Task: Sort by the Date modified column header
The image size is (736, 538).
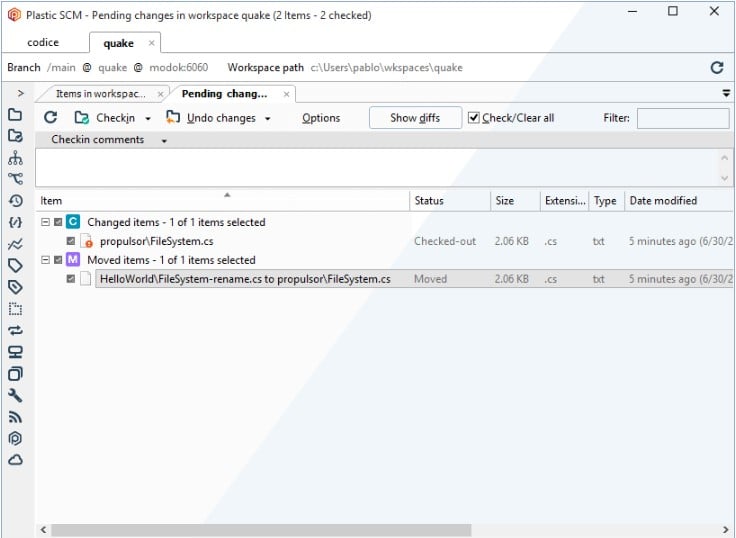Action: click(x=679, y=201)
